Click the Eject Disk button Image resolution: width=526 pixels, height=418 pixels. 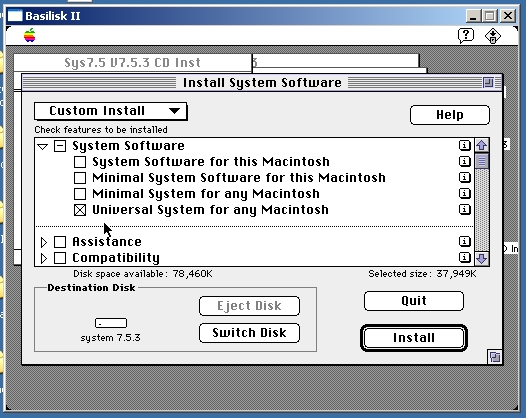tap(249, 306)
